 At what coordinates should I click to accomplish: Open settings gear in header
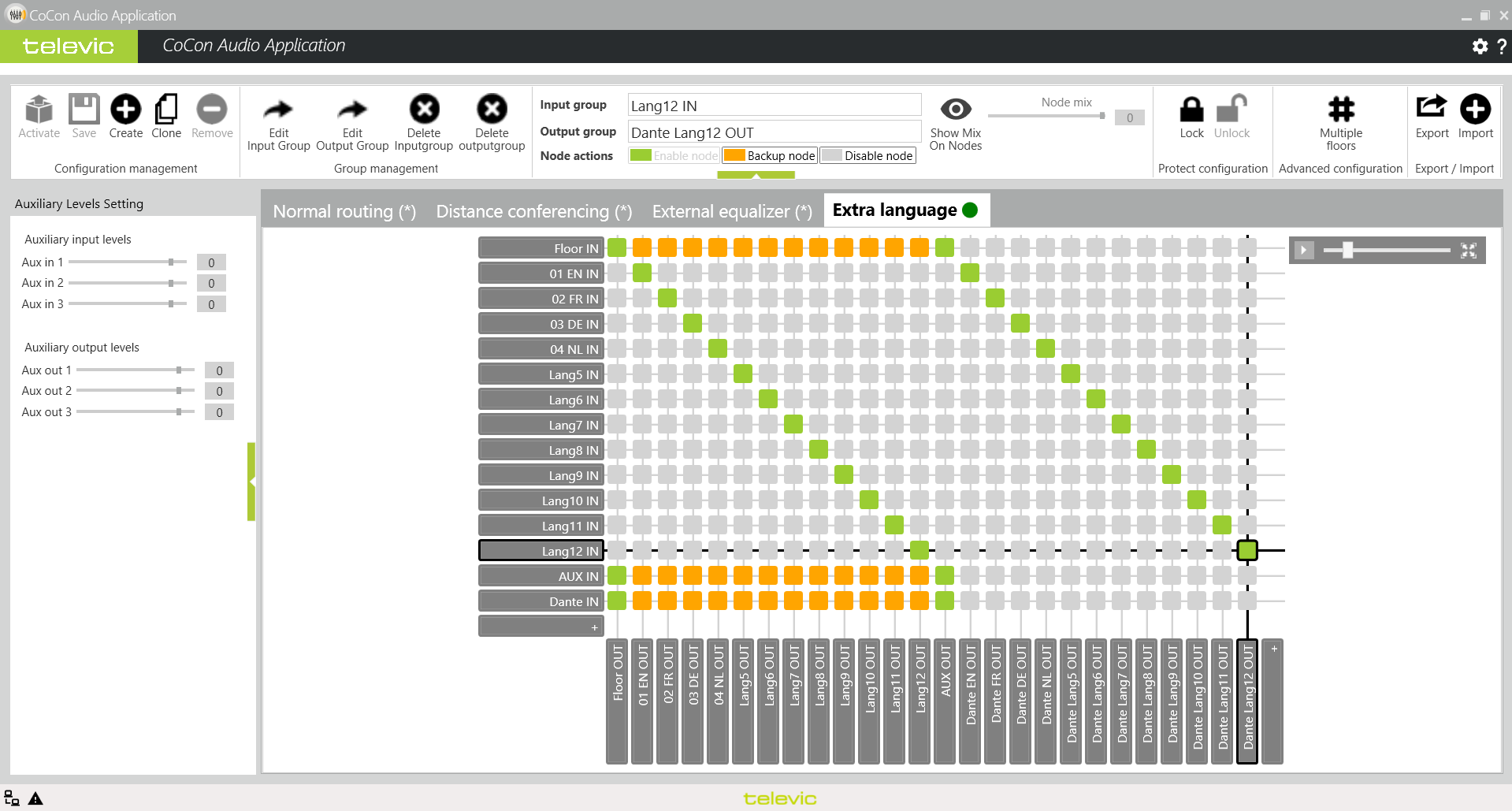1480,47
